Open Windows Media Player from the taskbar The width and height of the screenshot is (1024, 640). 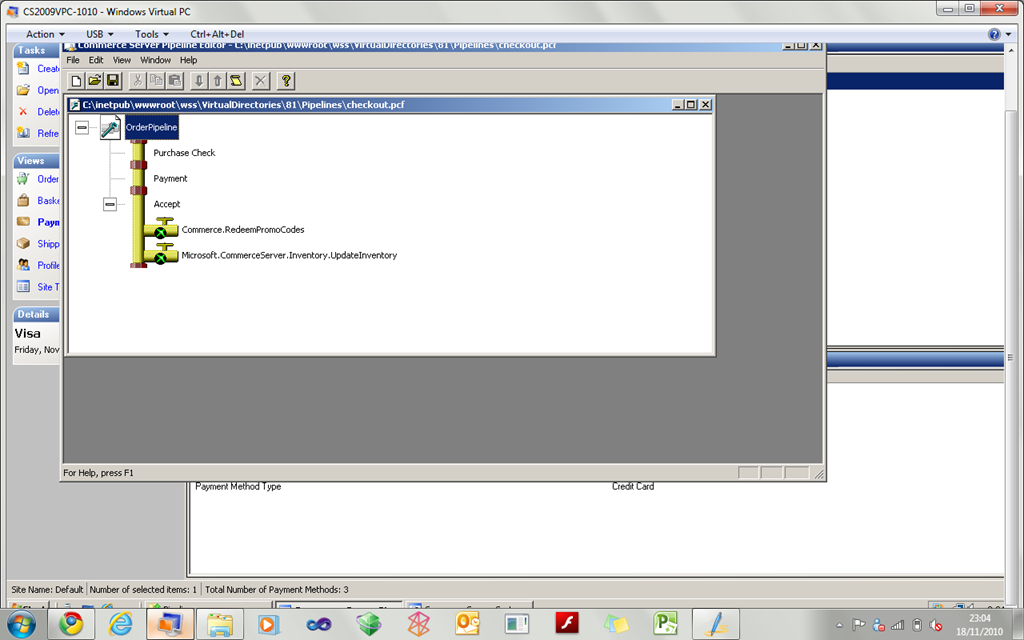268,624
